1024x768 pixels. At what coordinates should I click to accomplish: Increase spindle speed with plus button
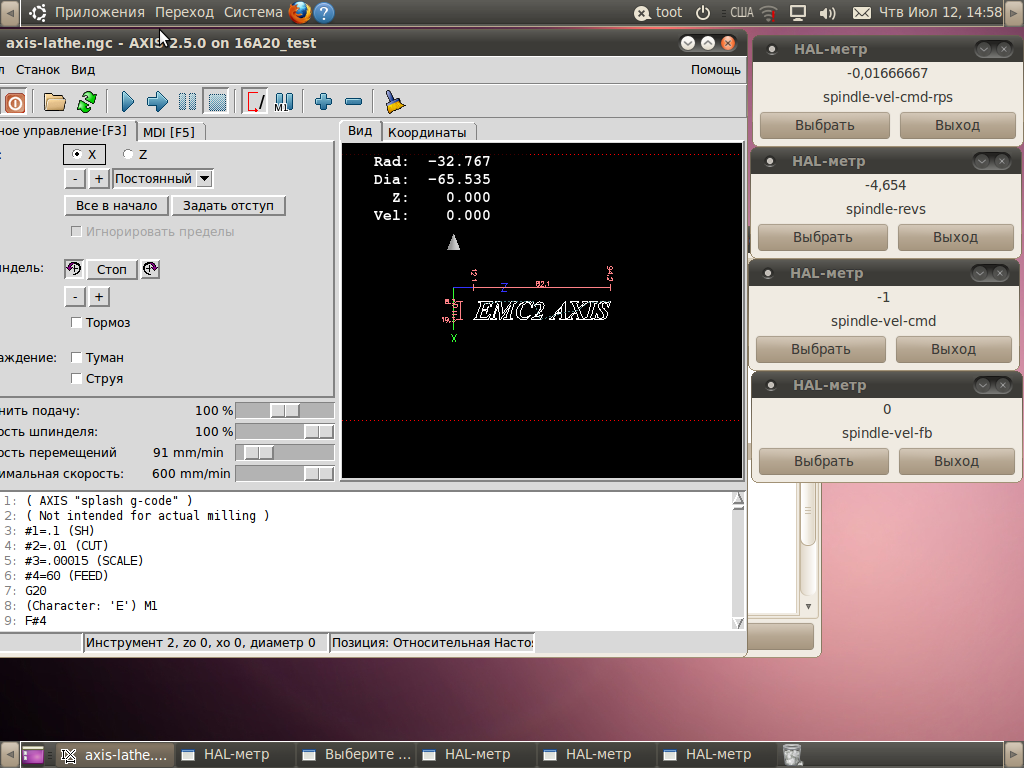point(99,297)
